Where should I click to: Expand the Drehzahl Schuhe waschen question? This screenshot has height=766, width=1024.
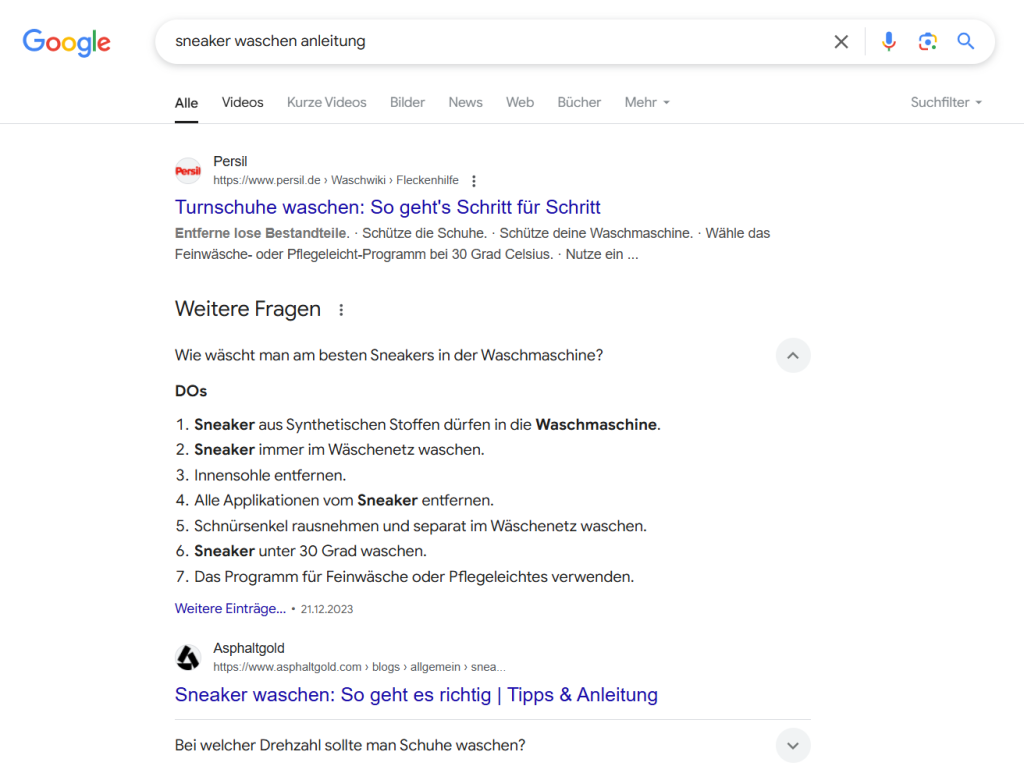pyautogui.click(x=793, y=745)
